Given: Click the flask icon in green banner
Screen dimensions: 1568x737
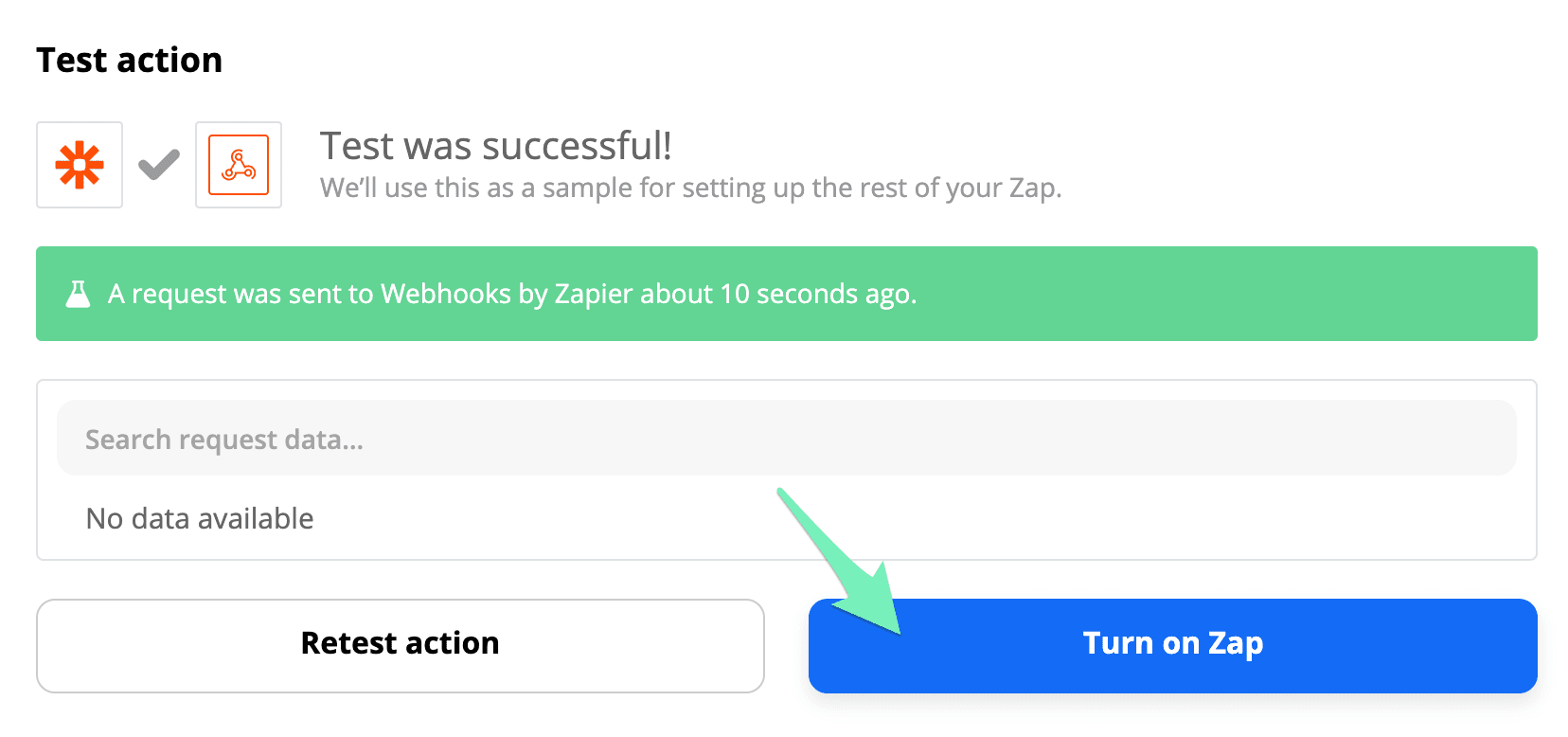Looking at the screenshot, I should (78, 294).
